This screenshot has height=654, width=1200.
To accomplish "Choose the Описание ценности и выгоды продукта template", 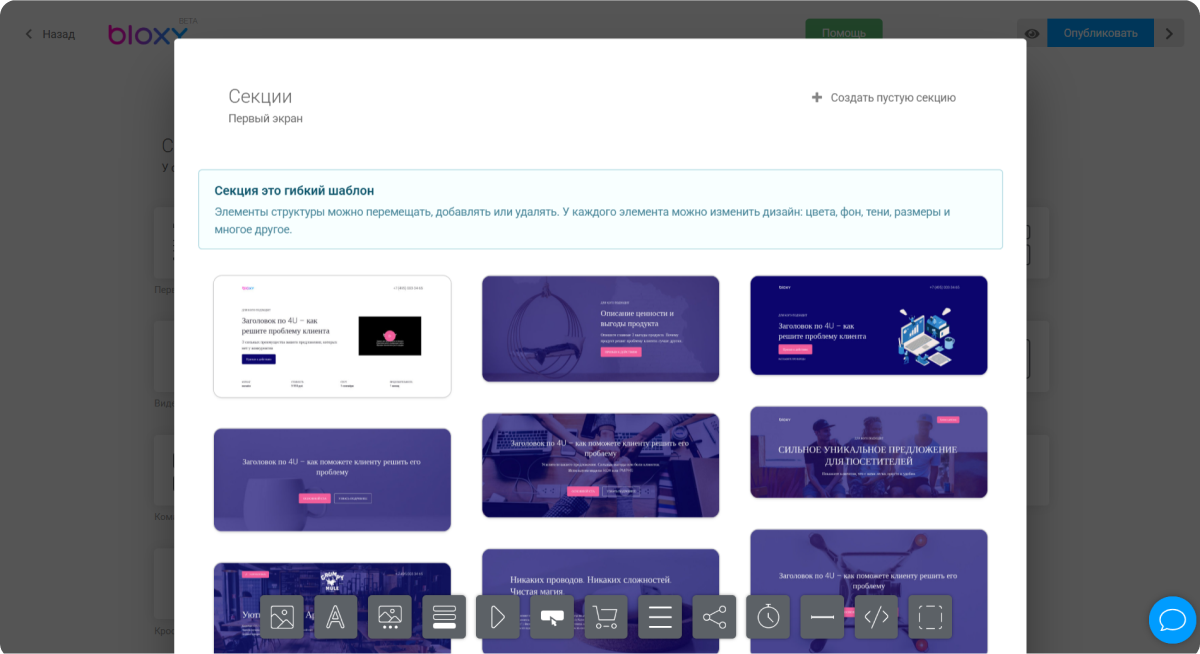I will [x=600, y=328].
